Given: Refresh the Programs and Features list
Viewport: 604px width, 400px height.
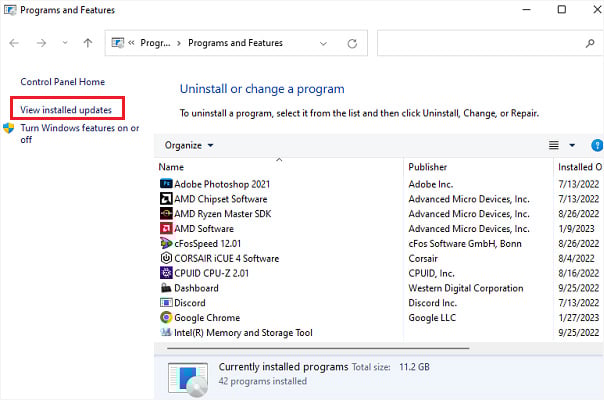Looking at the screenshot, I should coord(352,44).
